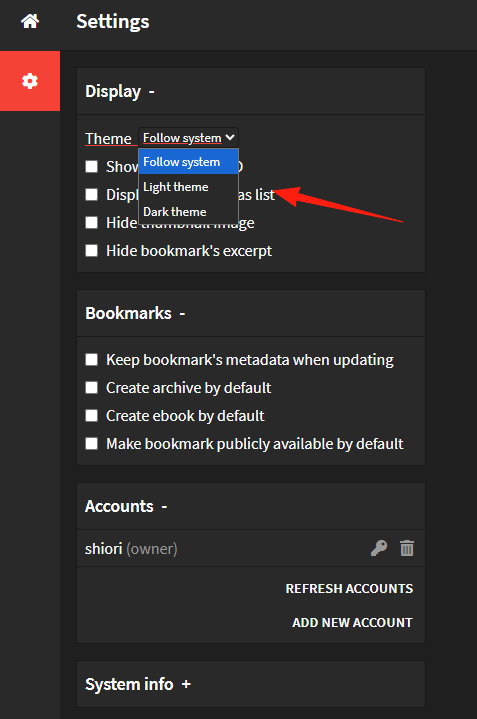Click the Settings page title
The height and width of the screenshot is (719, 477).
[x=113, y=22]
